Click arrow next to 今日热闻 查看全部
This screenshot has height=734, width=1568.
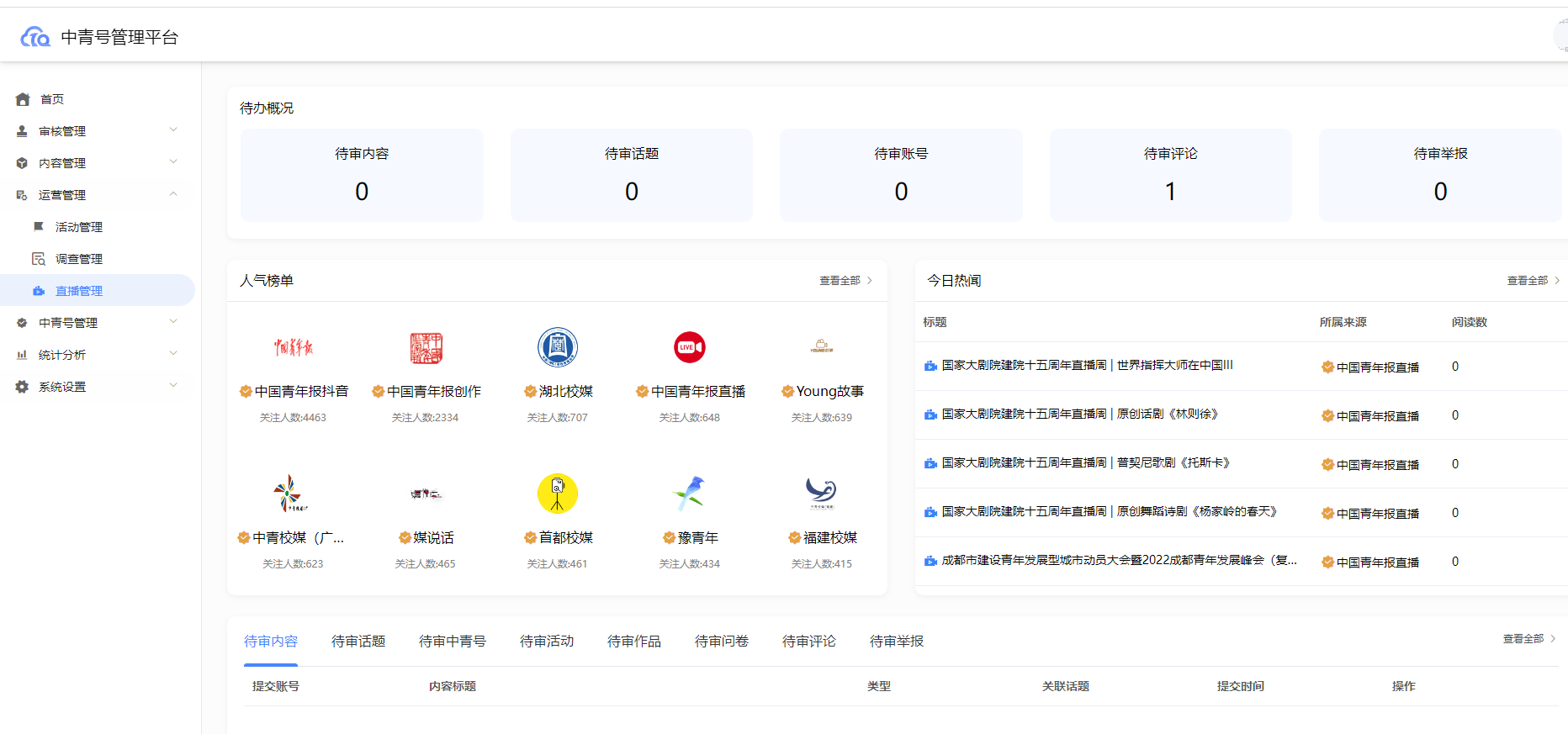1557,281
